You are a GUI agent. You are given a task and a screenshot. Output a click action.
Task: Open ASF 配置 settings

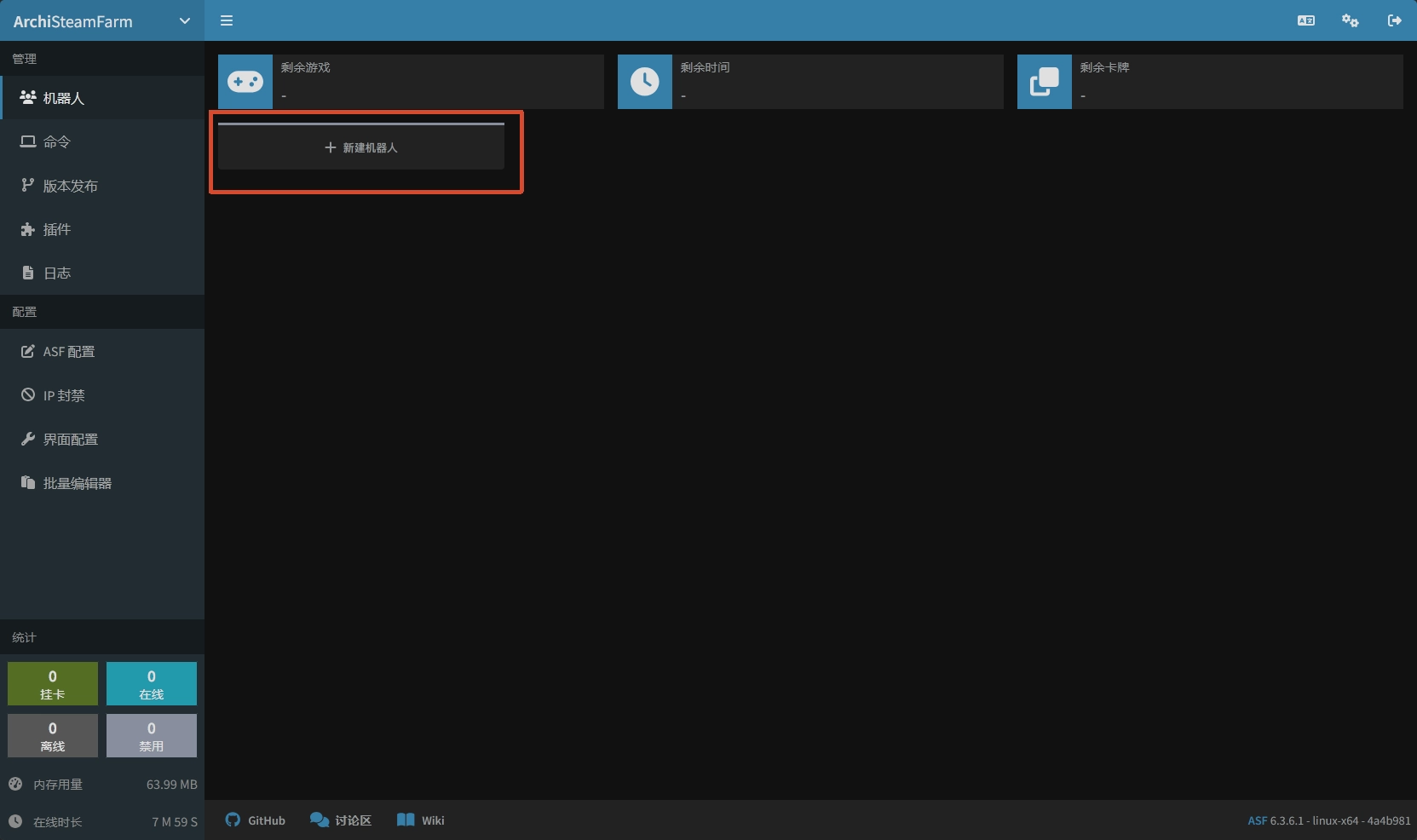tap(102, 351)
